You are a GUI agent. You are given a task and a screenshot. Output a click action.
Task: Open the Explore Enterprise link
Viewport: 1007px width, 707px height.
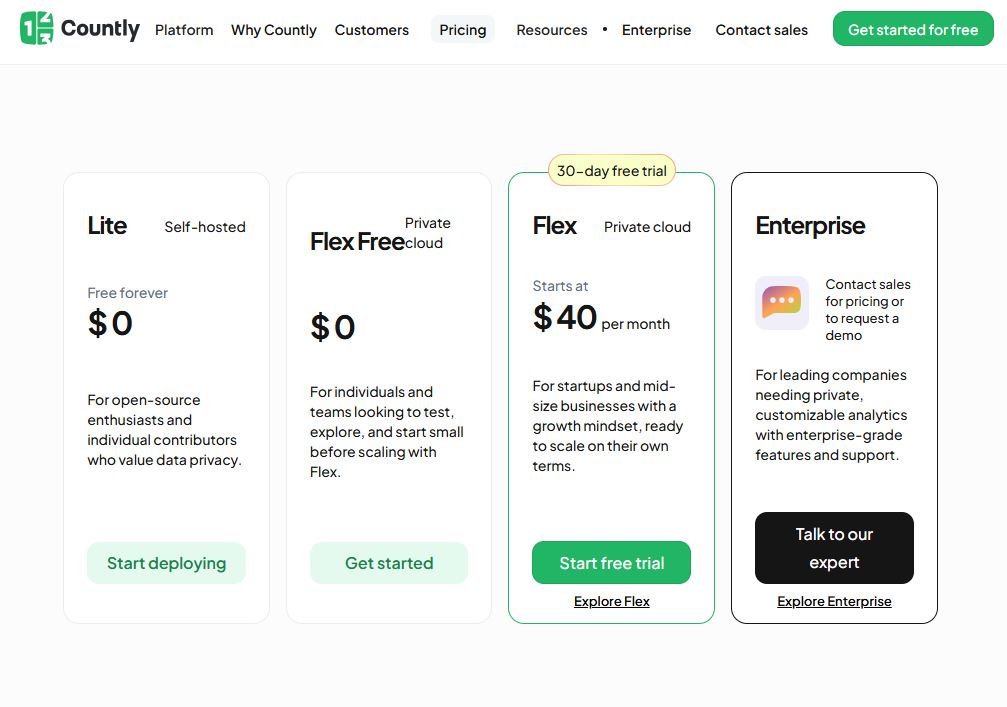(834, 601)
